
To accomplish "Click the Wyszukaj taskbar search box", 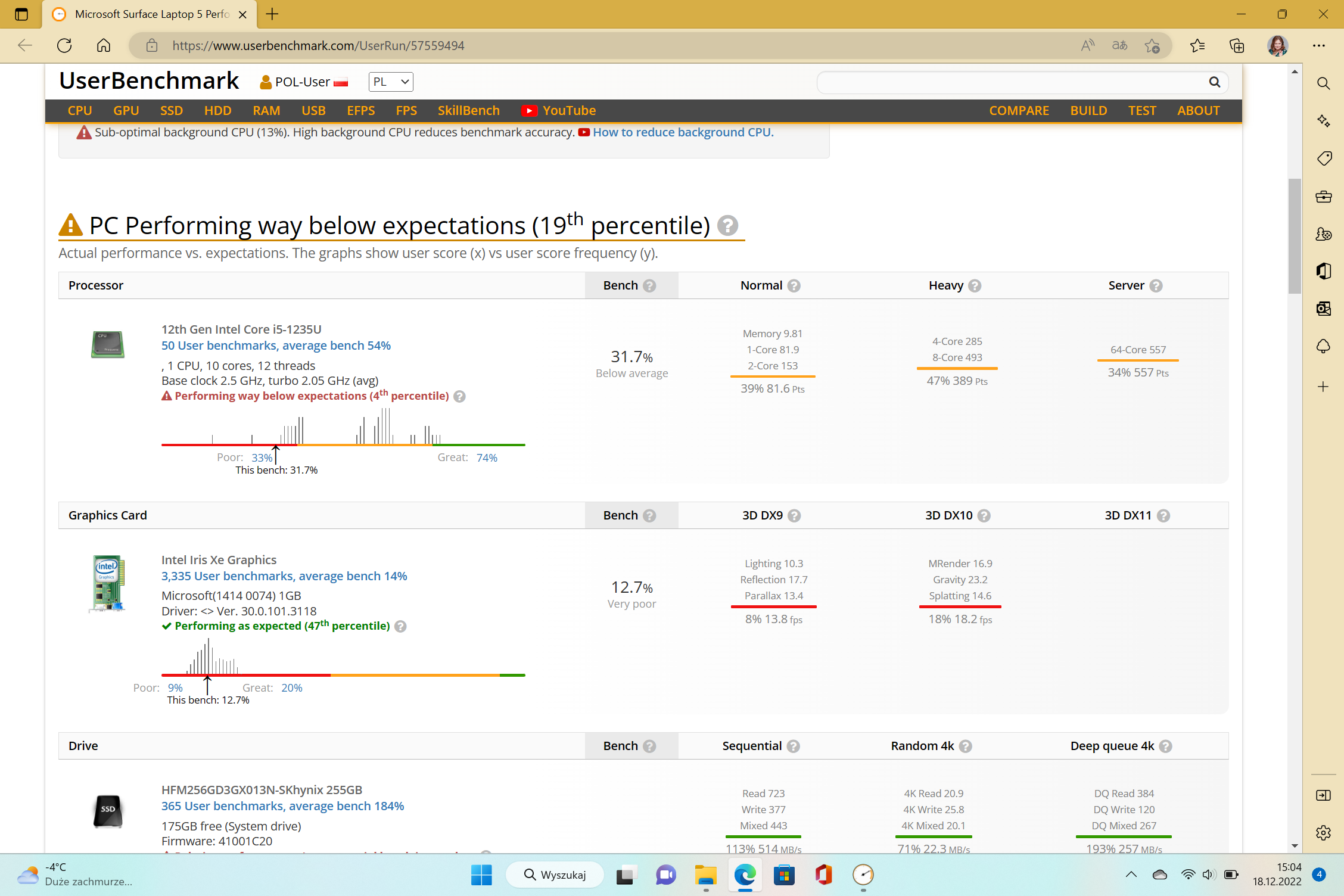I will [555, 875].
